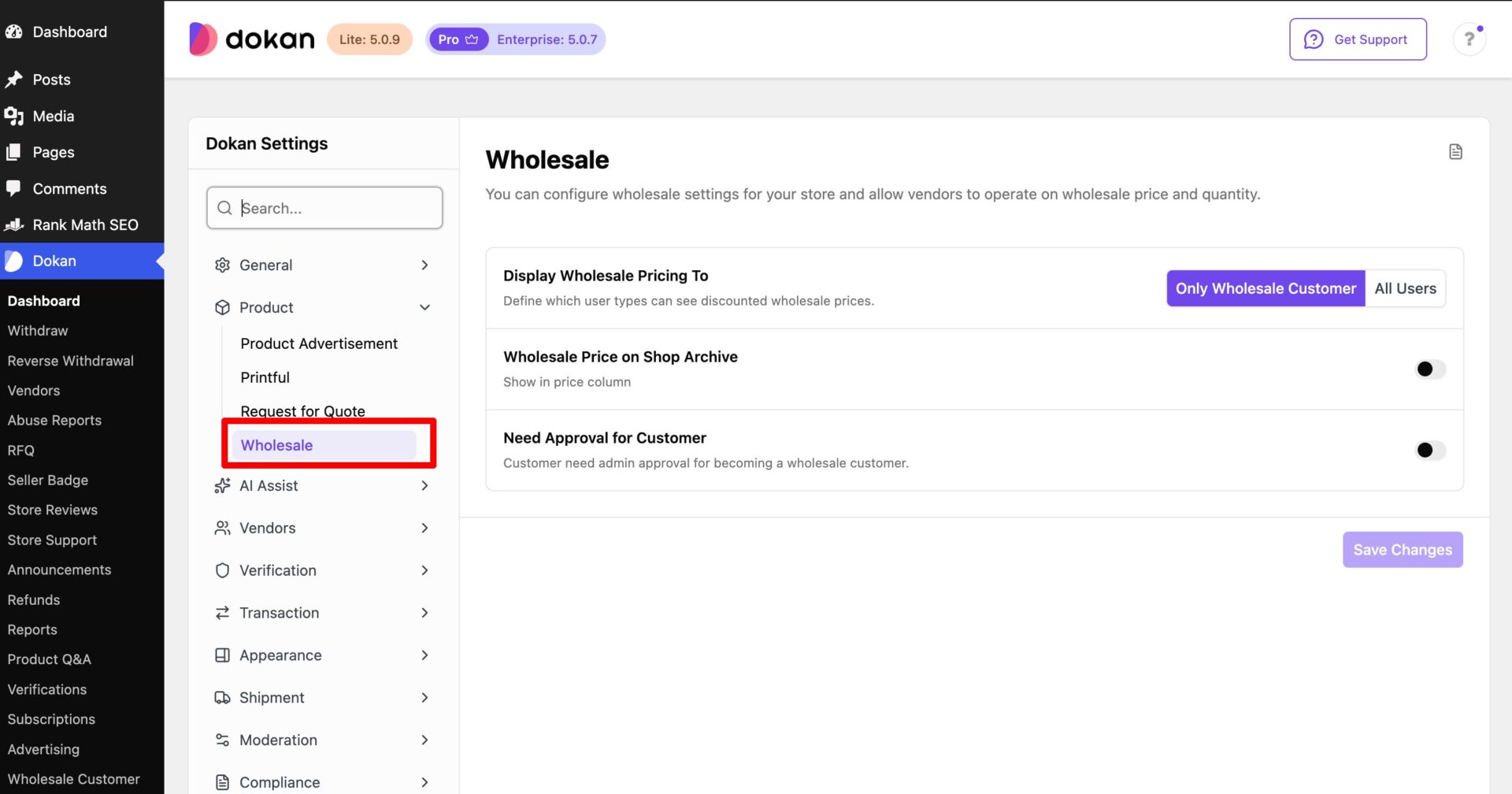Open Verifications submenu item
Viewport: 1512px width, 794px height.
point(47,690)
